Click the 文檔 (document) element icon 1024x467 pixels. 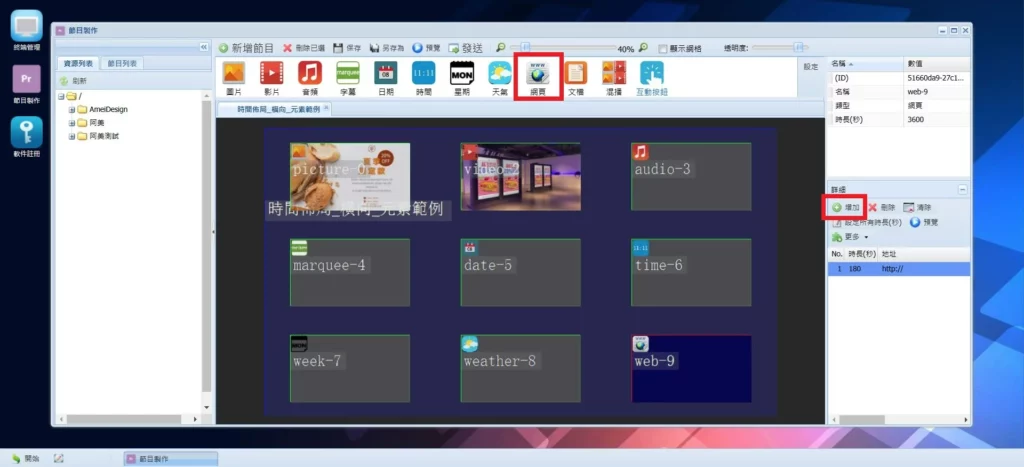click(575, 74)
